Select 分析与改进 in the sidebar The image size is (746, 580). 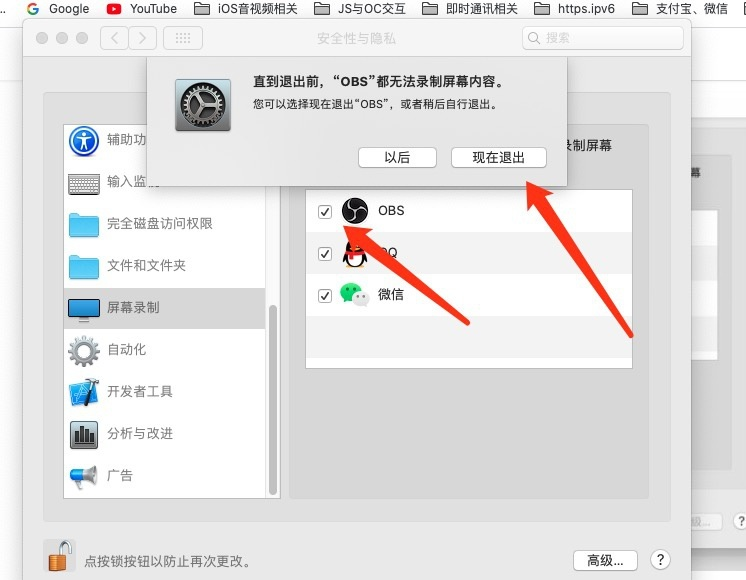click(x=164, y=434)
